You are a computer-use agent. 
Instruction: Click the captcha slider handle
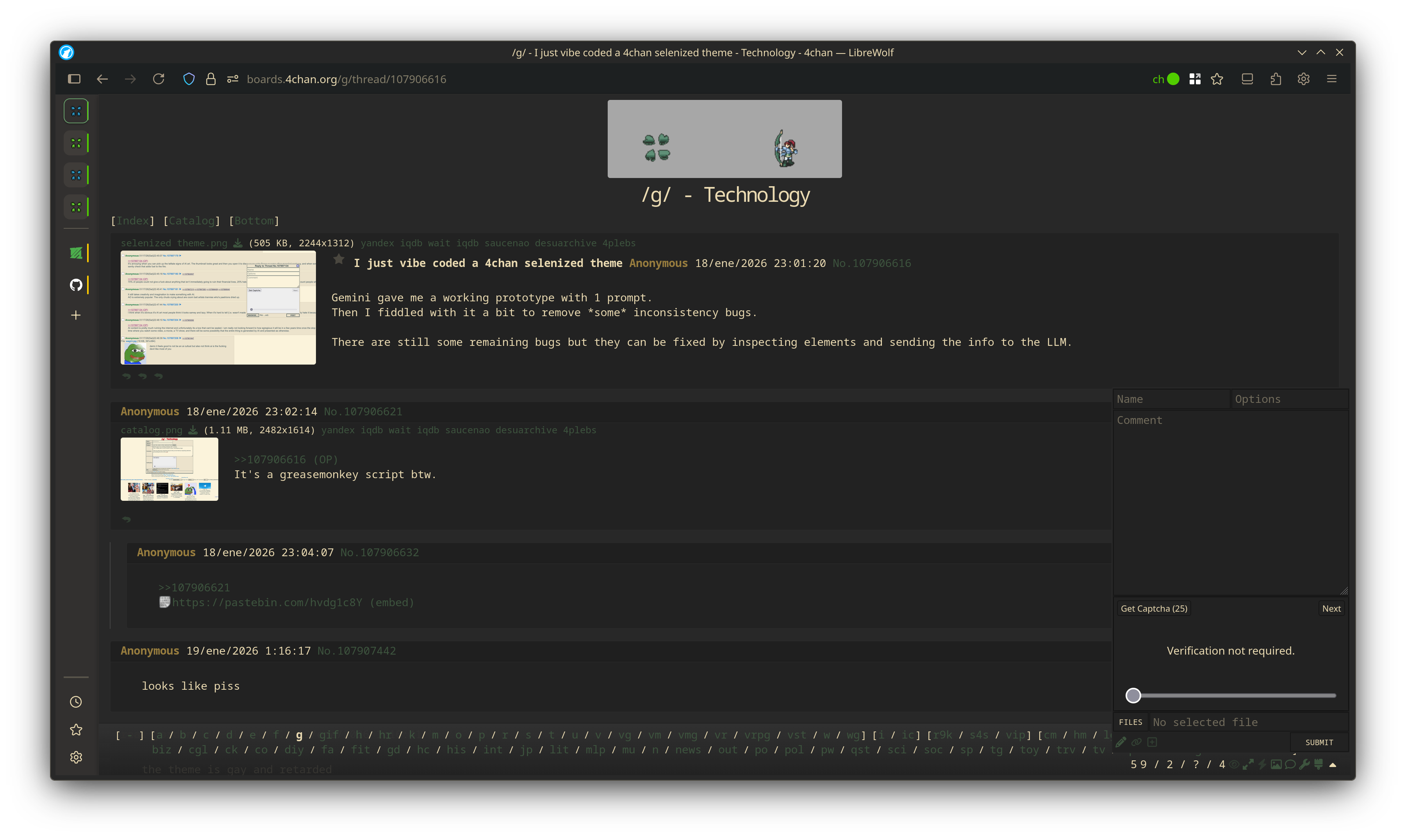pos(1133,696)
